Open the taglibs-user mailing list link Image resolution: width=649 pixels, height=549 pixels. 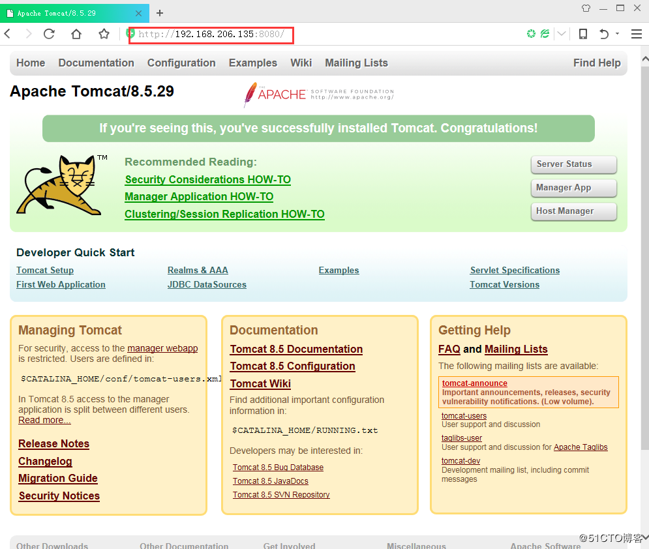(462, 438)
